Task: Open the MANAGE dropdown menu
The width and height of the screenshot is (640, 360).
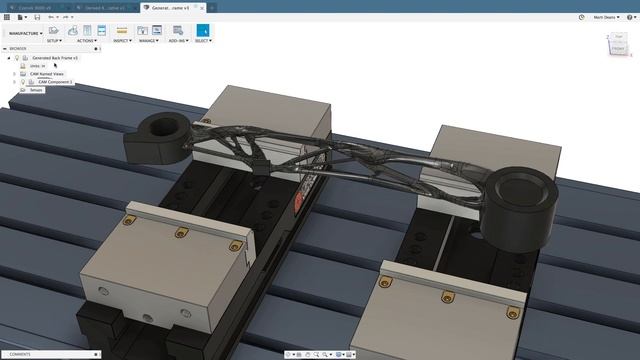Action: point(149,41)
